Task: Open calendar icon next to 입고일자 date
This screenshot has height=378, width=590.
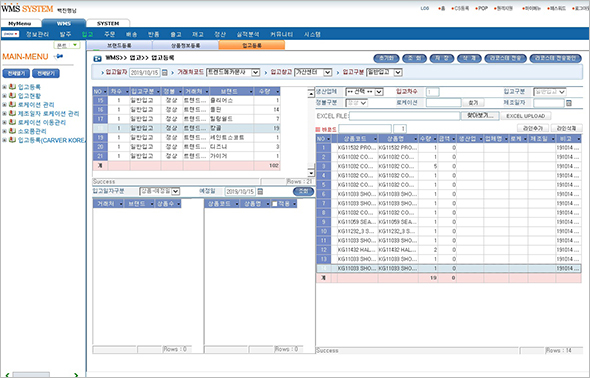Action: coord(165,73)
